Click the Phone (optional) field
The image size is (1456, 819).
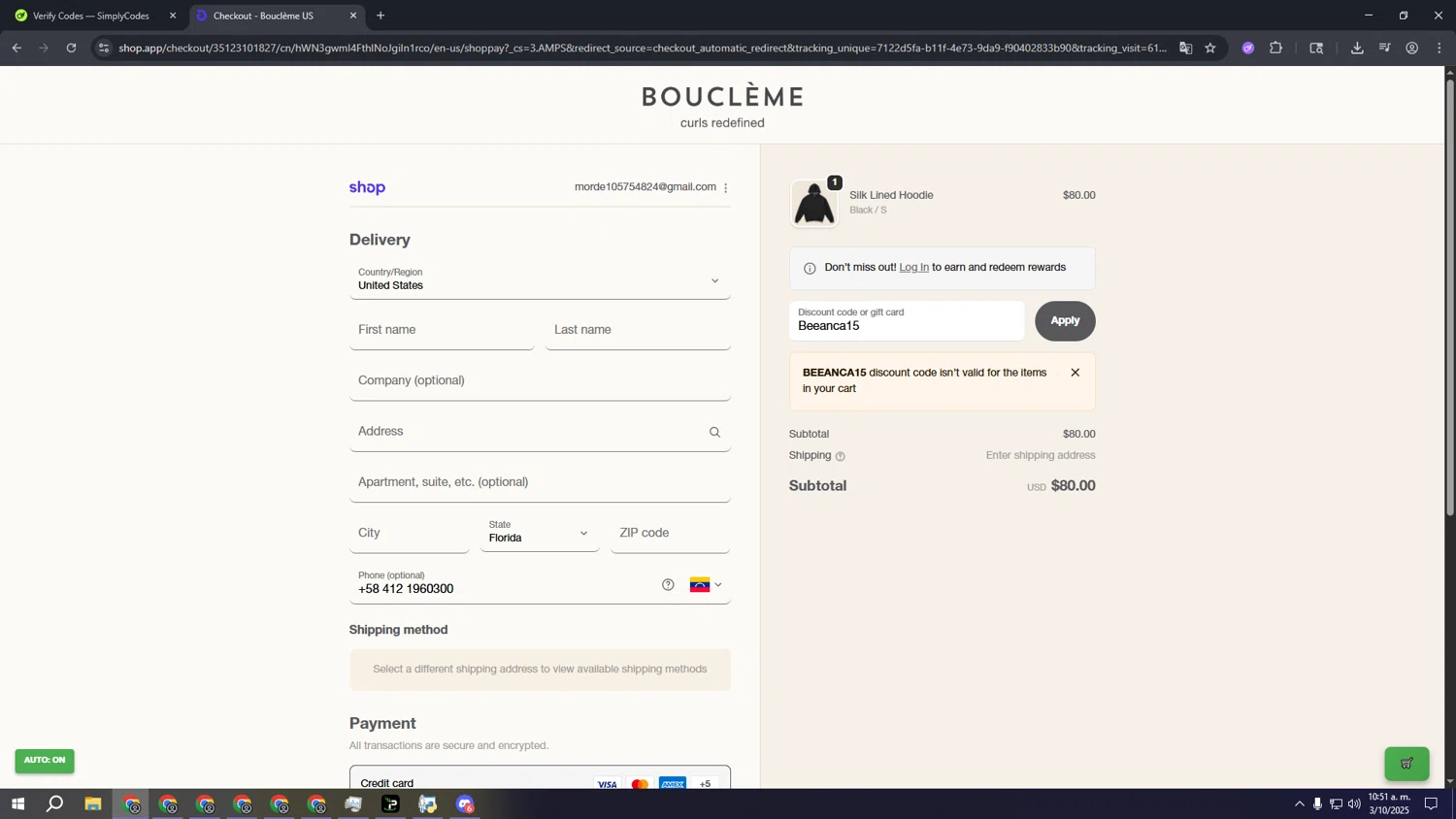[505, 584]
